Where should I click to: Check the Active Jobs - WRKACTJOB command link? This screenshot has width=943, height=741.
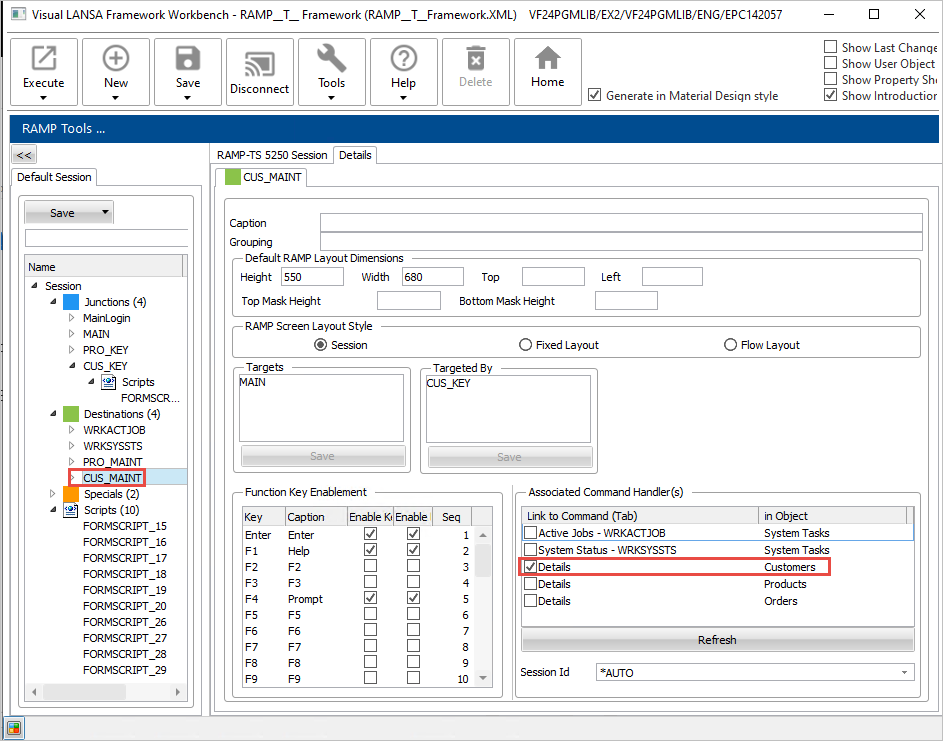point(530,533)
